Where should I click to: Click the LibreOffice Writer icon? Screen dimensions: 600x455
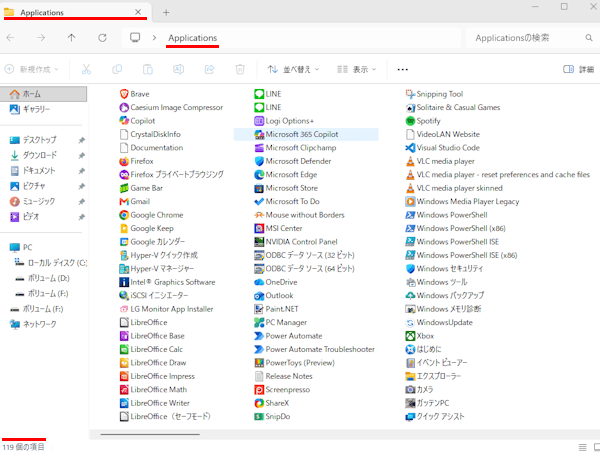coord(124,403)
